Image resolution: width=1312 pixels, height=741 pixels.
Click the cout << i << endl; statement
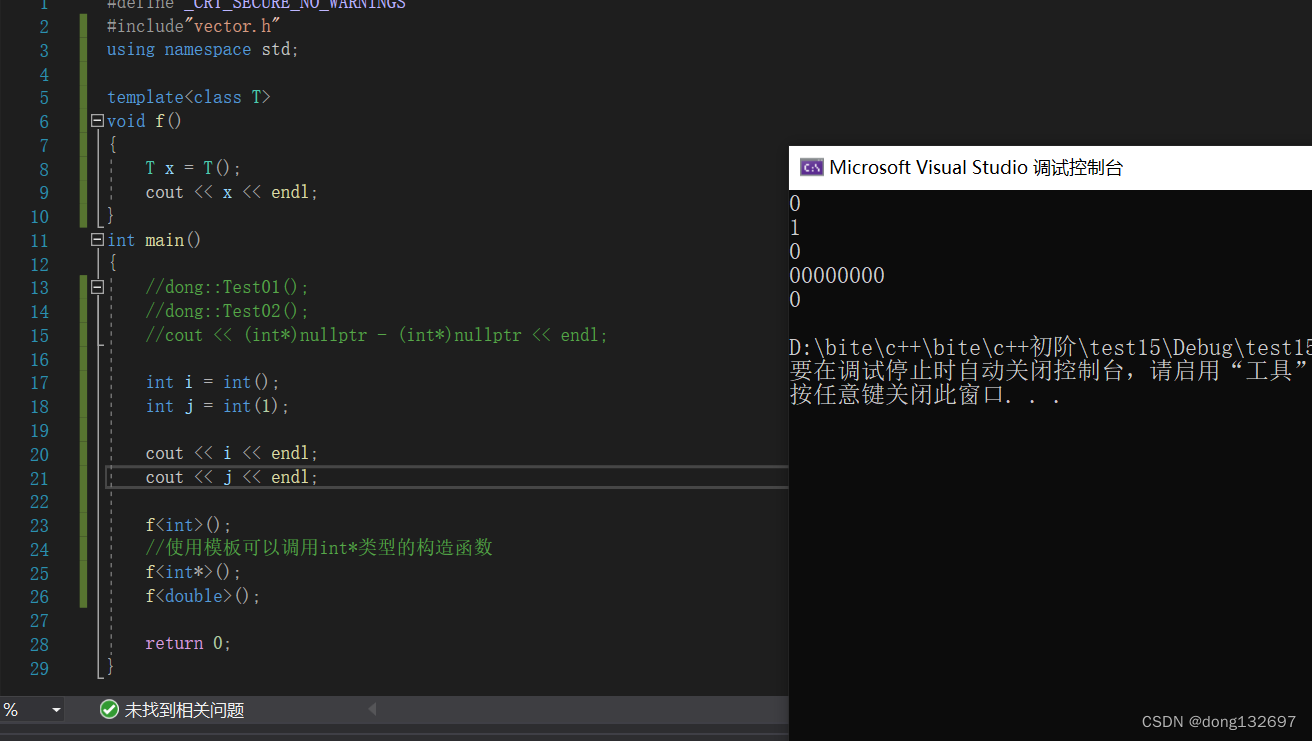232,454
